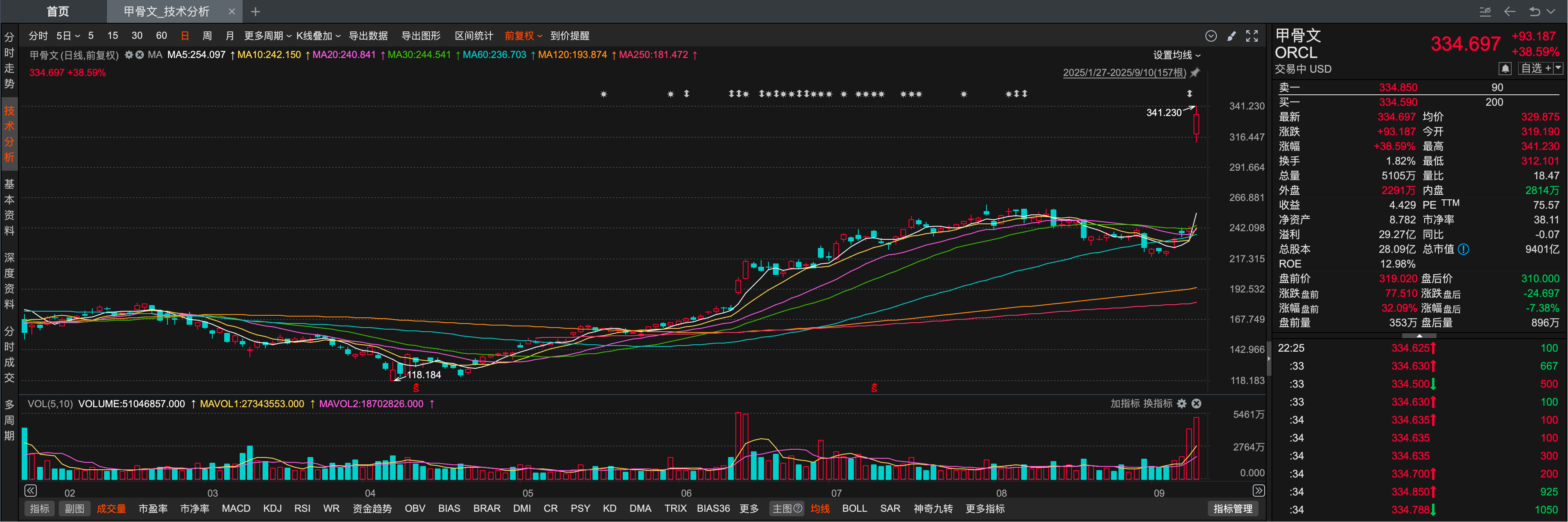Click 导出数据 export data button
1568x522 pixels.
click(367, 36)
